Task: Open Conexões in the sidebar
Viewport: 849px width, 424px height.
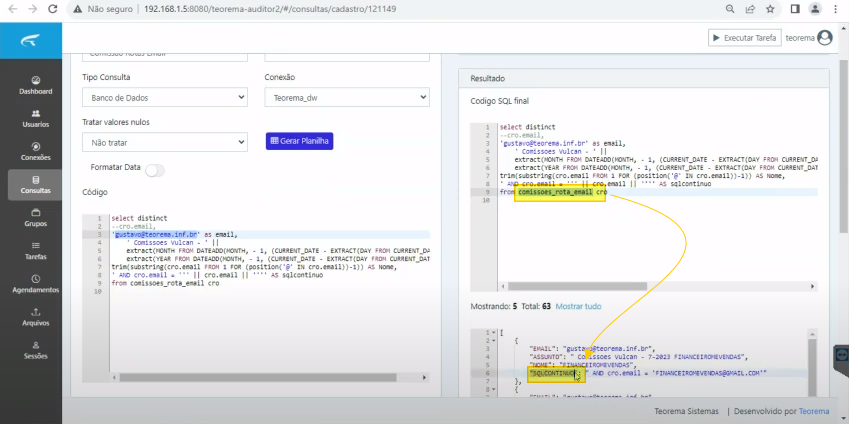Action: pos(36,152)
